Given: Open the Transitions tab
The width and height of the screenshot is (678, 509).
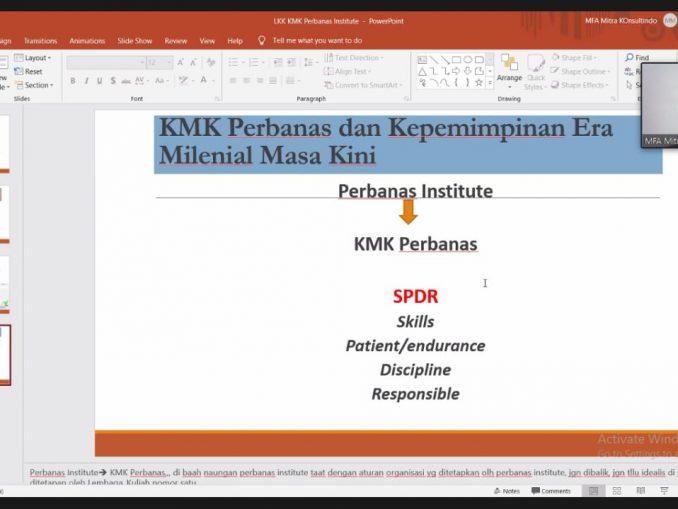Looking at the screenshot, I should point(40,41).
